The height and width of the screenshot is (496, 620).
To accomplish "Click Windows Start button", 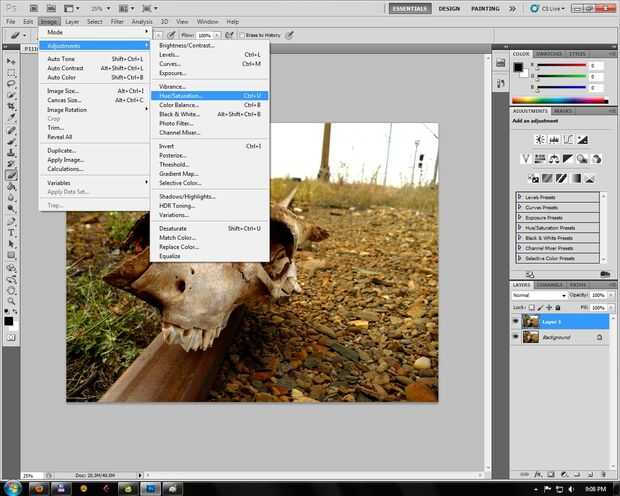I will (x=13, y=488).
